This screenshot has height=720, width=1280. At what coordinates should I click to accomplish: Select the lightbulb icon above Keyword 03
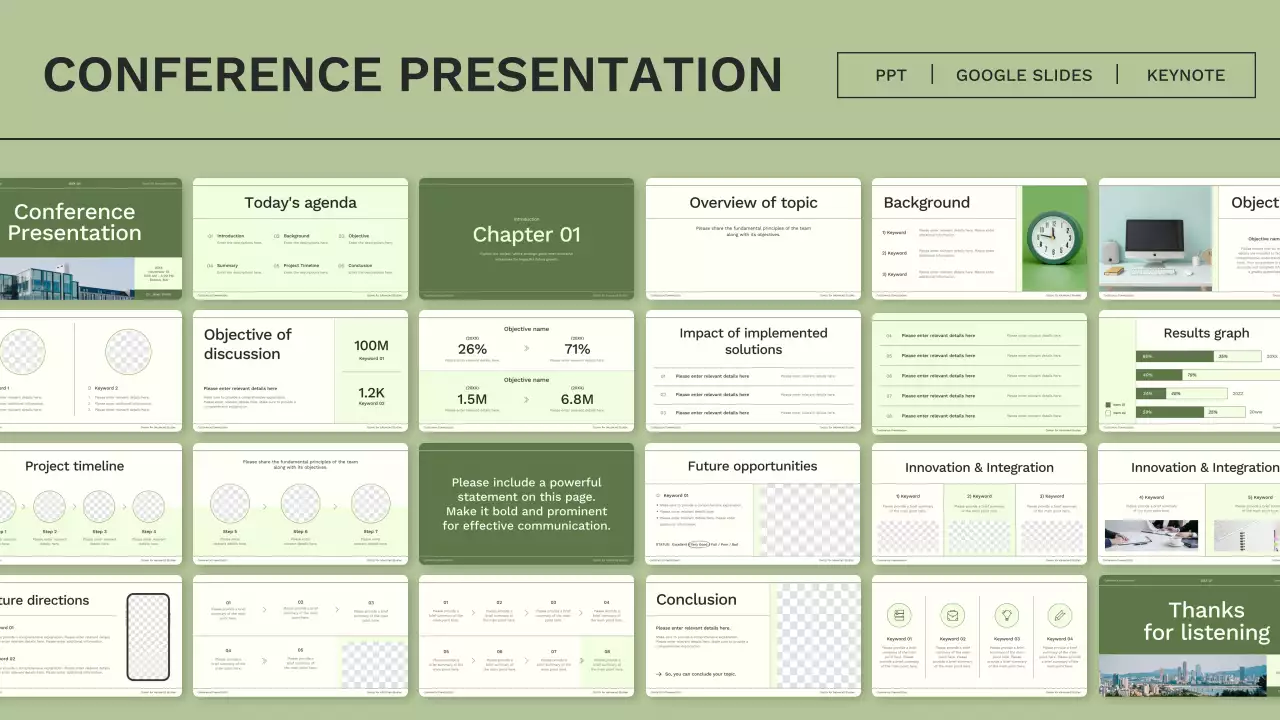1007,615
